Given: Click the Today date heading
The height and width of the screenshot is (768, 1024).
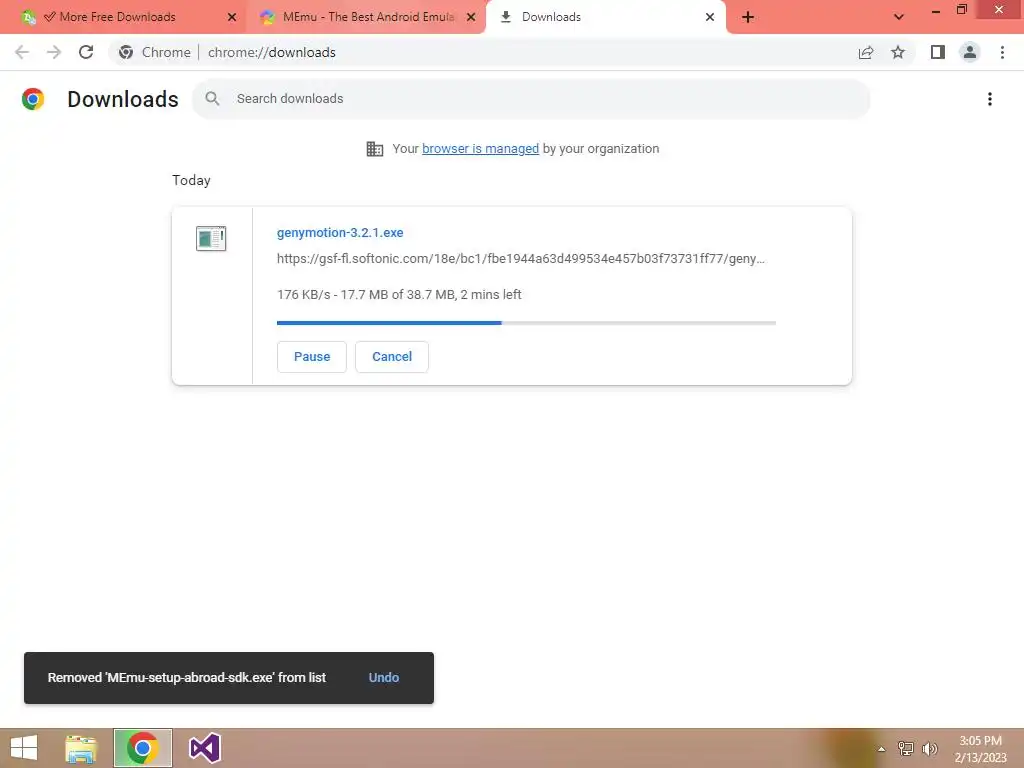Looking at the screenshot, I should click(191, 180).
